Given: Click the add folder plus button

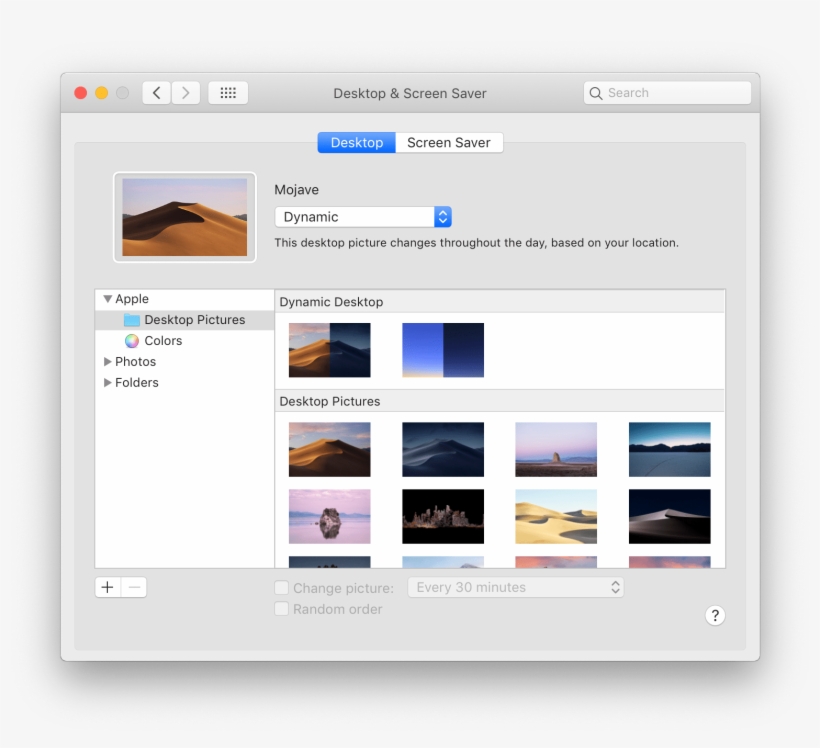Looking at the screenshot, I should pyautogui.click(x=107, y=587).
